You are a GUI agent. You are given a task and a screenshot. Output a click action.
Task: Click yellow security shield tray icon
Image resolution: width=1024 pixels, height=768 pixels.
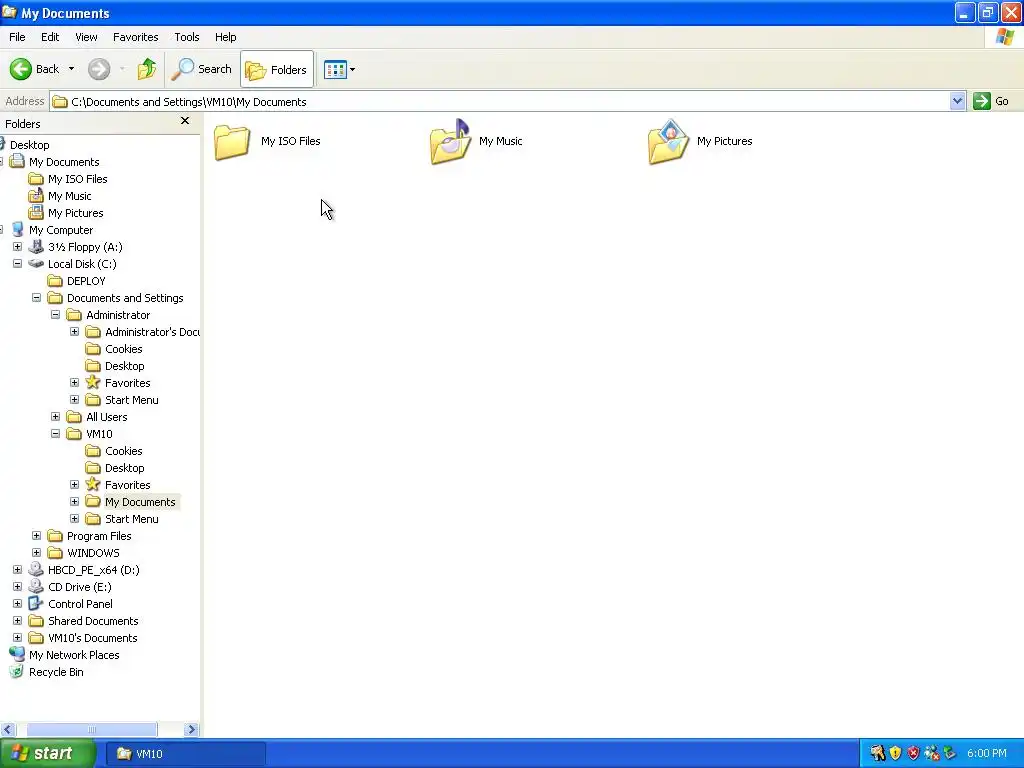pyautogui.click(x=895, y=754)
